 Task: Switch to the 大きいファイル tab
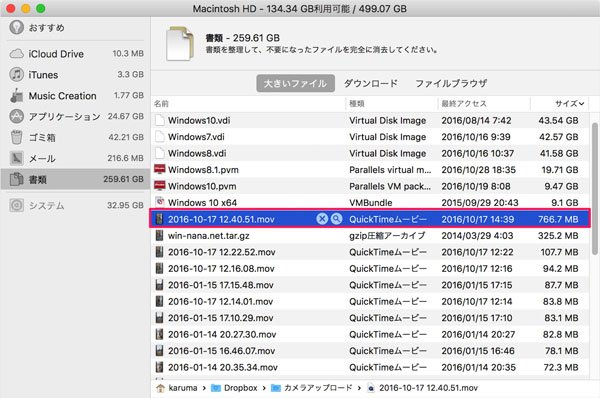295,83
